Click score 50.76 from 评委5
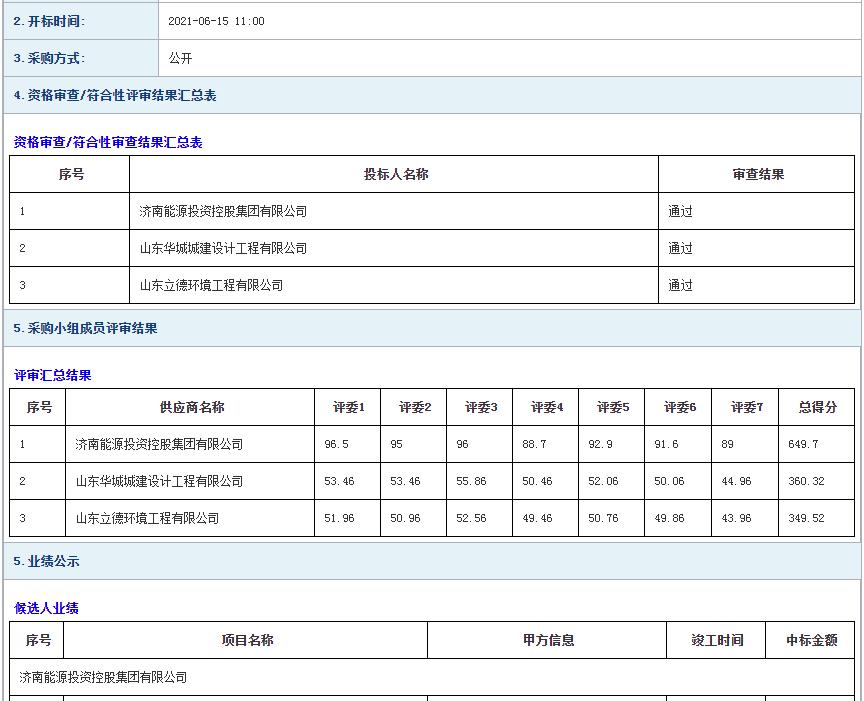 tap(603, 519)
